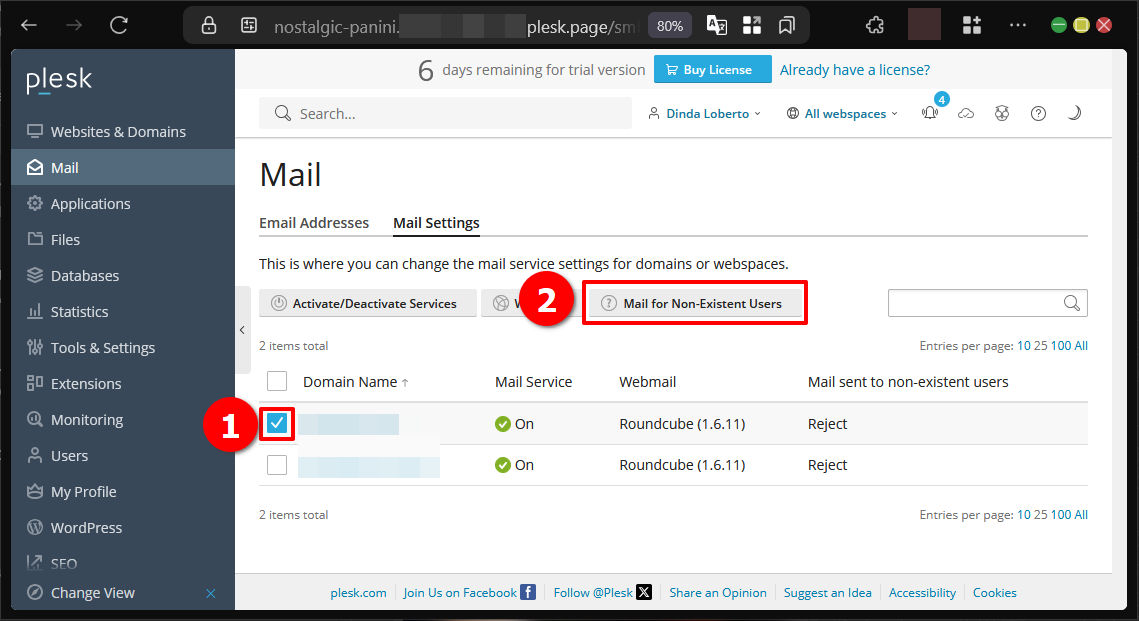
Task: Check the first domain's checkbox
Action: [276, 423]
